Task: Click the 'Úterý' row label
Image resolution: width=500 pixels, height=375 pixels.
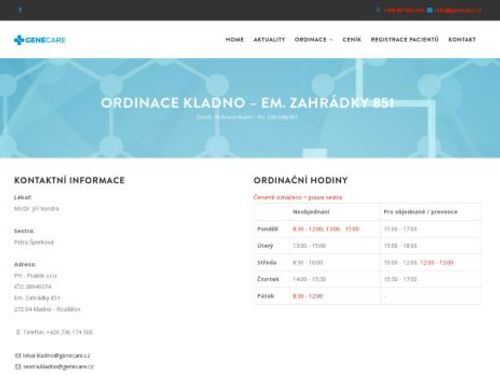Action: [x=265, y=246]
